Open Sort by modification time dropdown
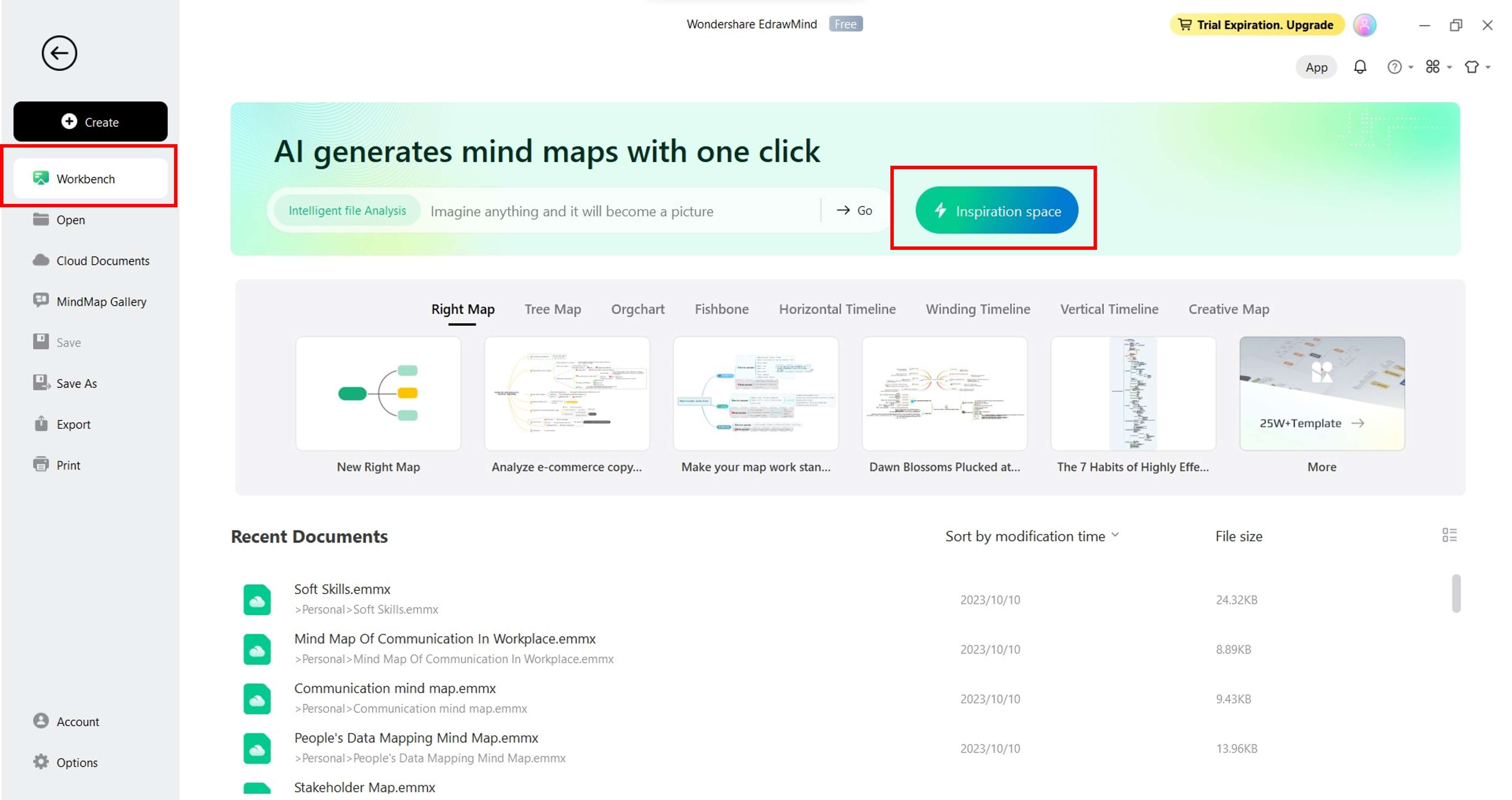Screen dimensions: 1512x800 [x=1032, y=536]
